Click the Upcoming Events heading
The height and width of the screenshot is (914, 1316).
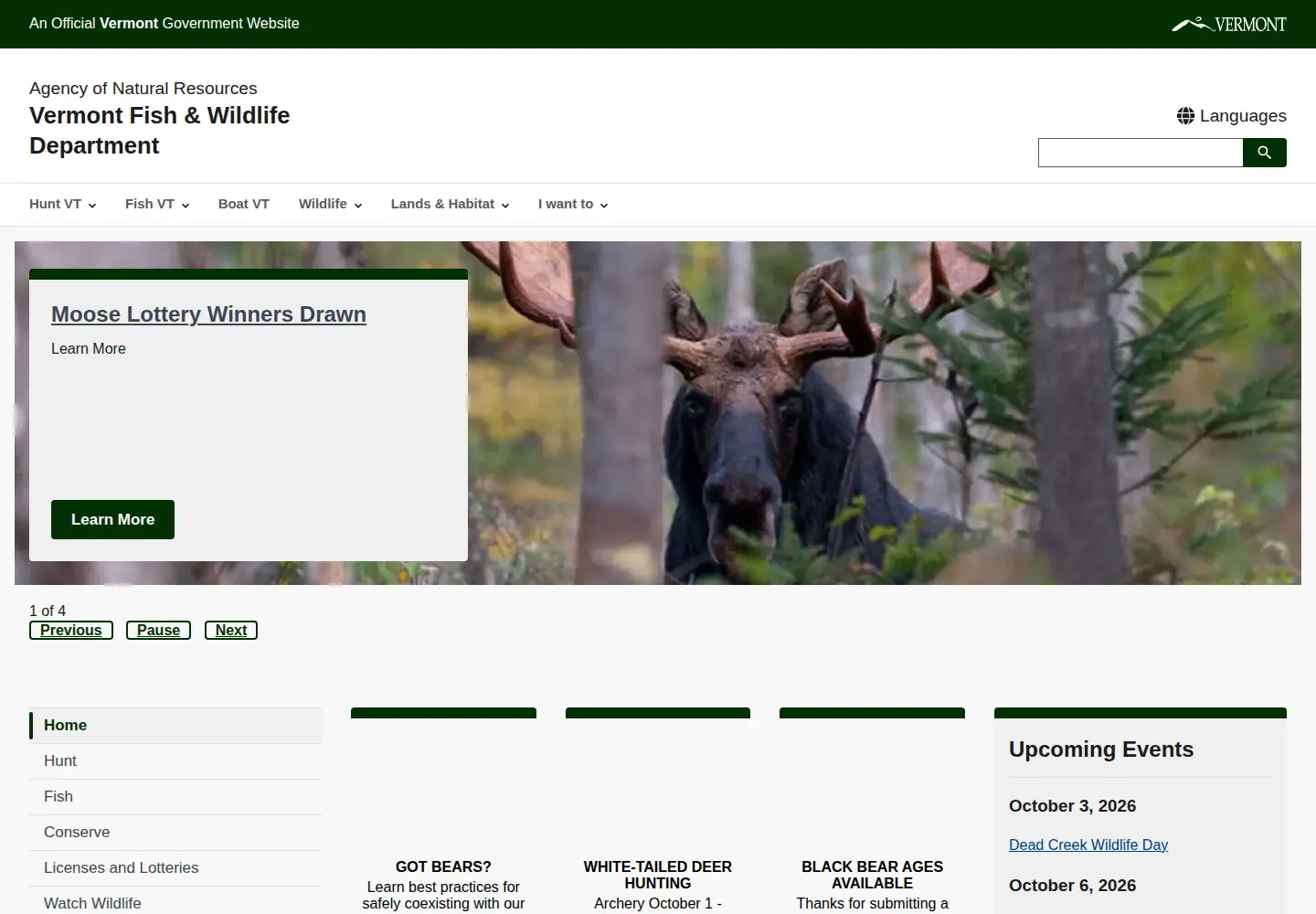1101,749
